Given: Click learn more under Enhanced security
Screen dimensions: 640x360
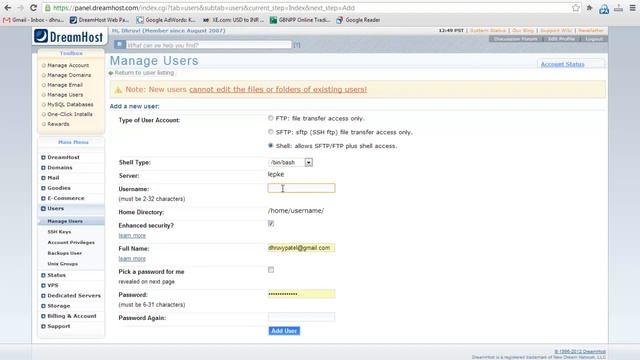Looking at the screenshot, I should click(132, 236).
